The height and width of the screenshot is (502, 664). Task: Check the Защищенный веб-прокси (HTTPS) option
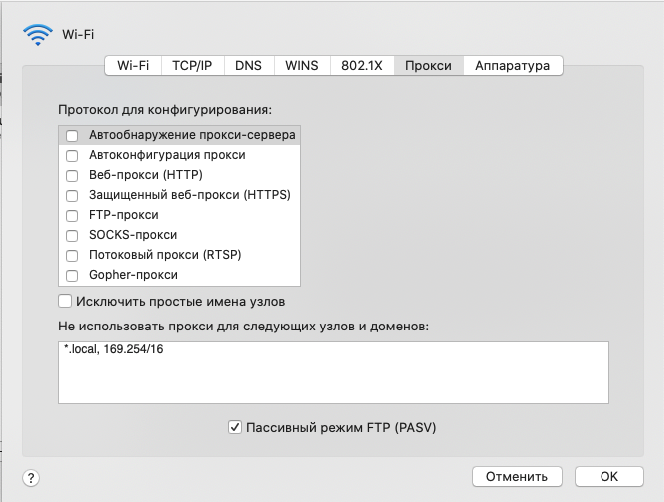pyautogui.click(x=72, y=195)
